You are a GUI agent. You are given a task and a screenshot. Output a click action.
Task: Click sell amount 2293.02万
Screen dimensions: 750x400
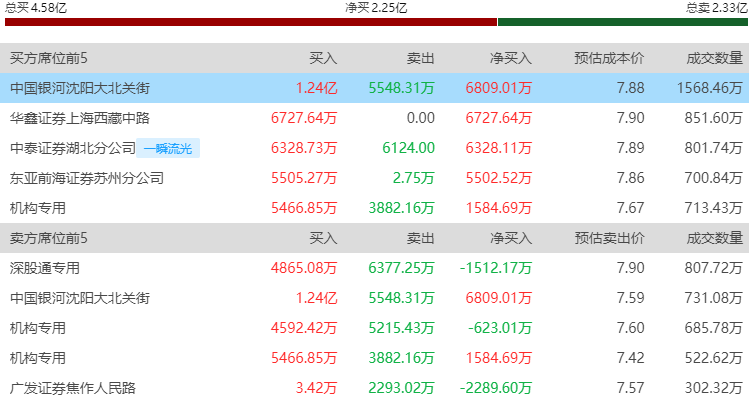click(x=401, y=388)
